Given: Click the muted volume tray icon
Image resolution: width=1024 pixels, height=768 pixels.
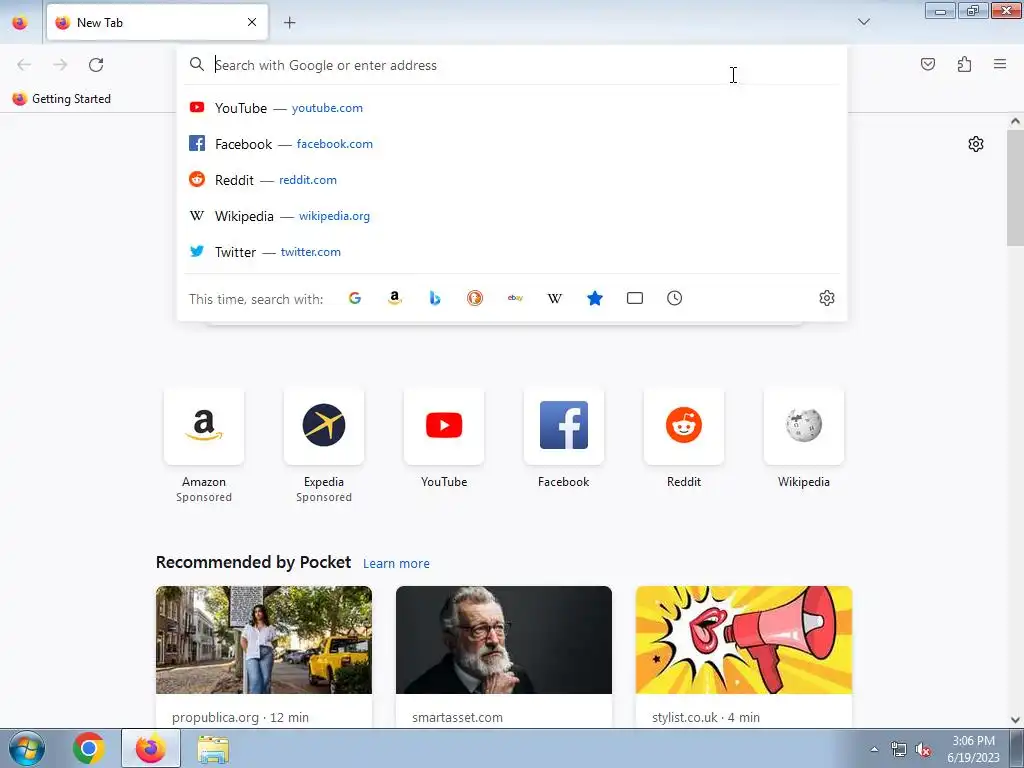Looking at the screenshot, I should pos(923,749).
